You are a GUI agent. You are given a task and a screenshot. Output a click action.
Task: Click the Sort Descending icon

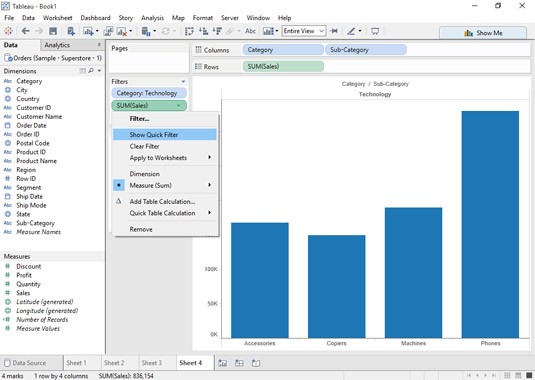[x=217, y=31]
